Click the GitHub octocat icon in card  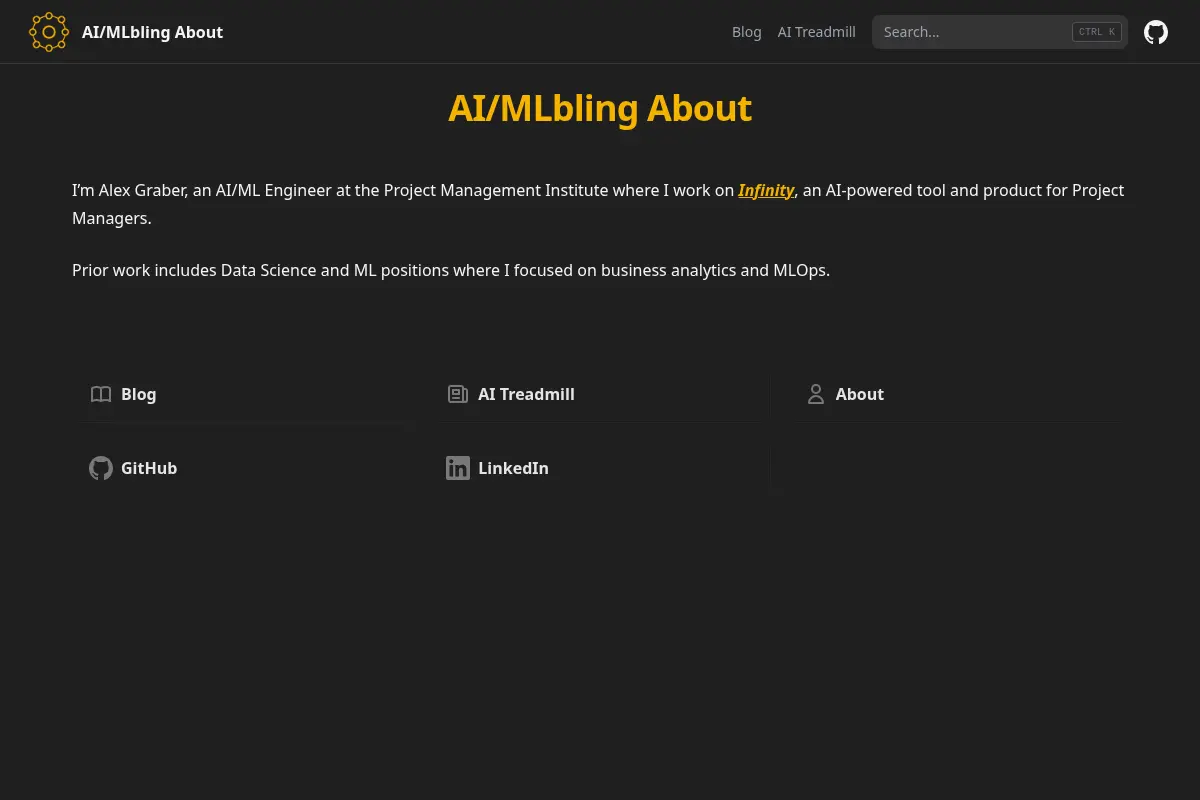101,468
